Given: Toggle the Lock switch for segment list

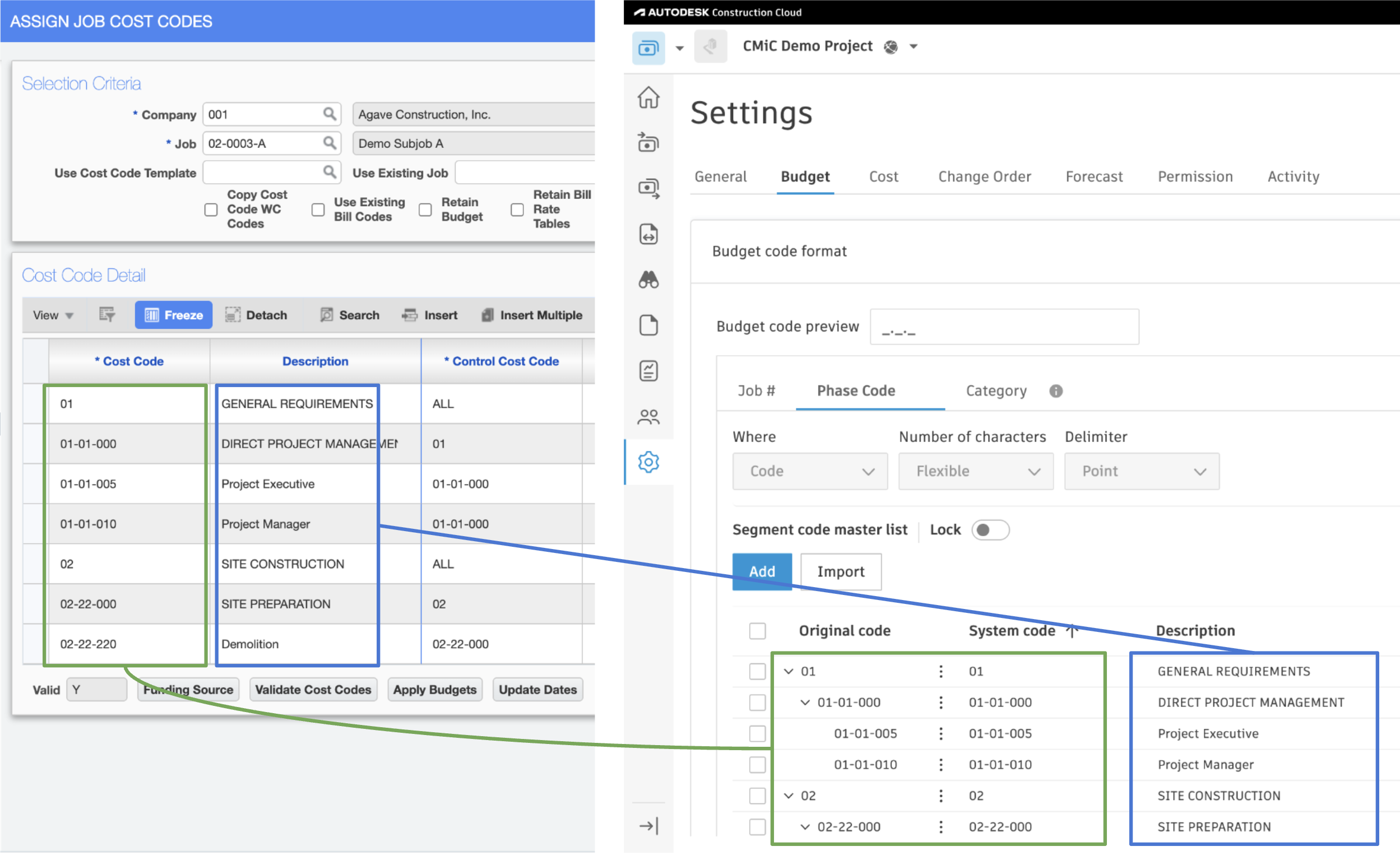Looking at the screenshot, I should coord(990,530).
